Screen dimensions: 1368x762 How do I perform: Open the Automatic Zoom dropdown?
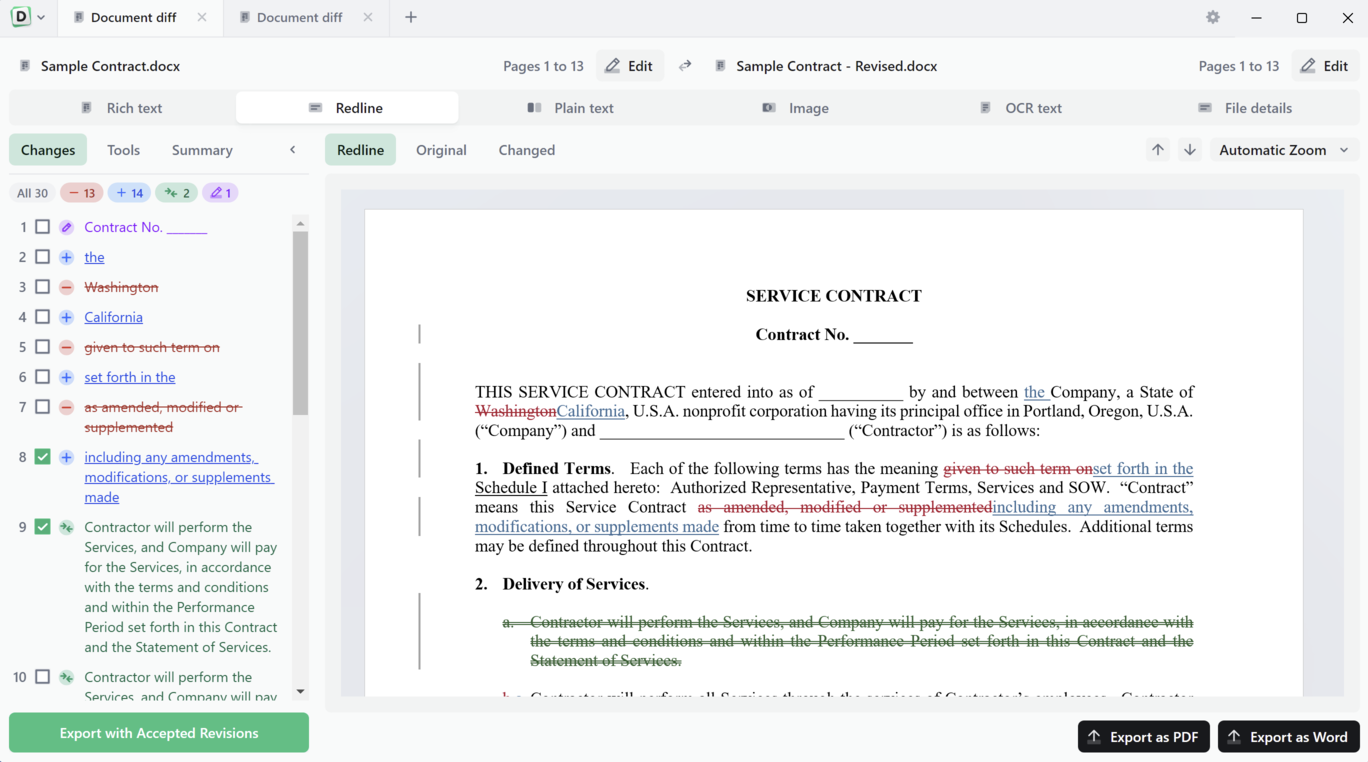pyautogui.click(x=1283, y=150)
